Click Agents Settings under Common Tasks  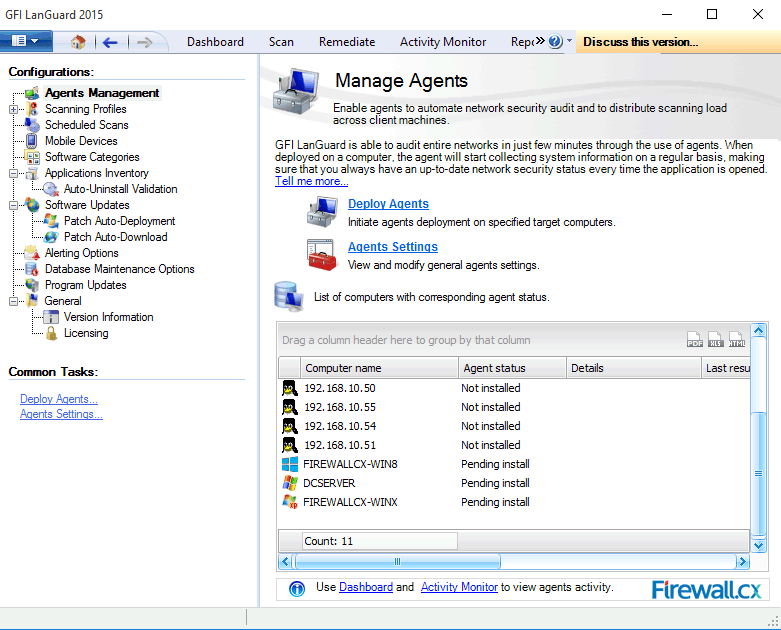tap(61, 414)
